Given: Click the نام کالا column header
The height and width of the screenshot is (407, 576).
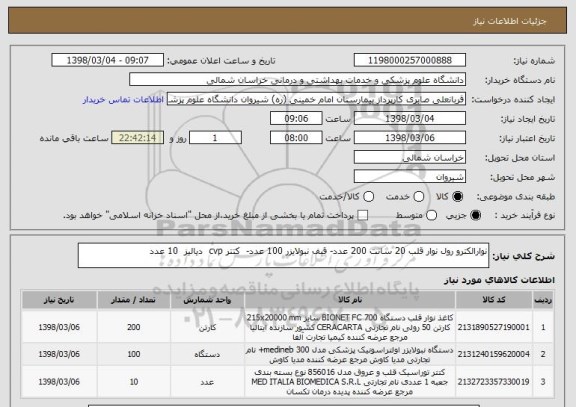Looking at the screenshot, I should tap(350, 300).
